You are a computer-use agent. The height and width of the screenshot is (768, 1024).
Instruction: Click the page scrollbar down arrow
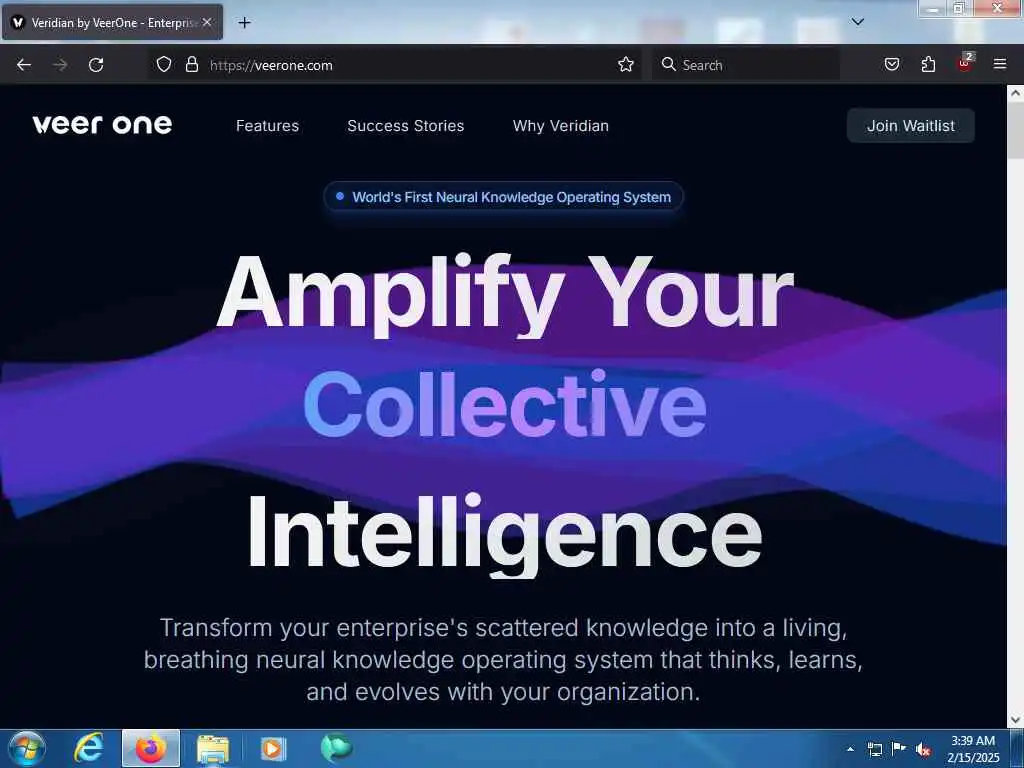click(x=1016, y=720)
